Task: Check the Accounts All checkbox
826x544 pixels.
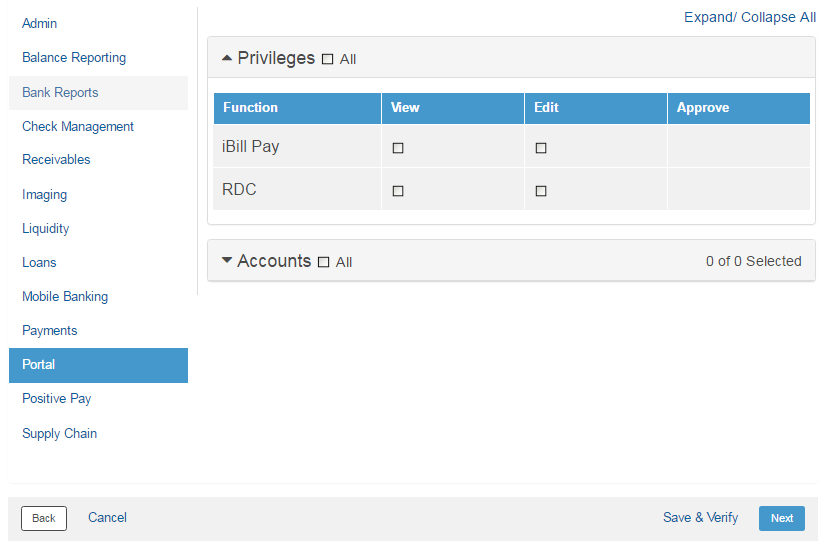Action: coord(323,262)
